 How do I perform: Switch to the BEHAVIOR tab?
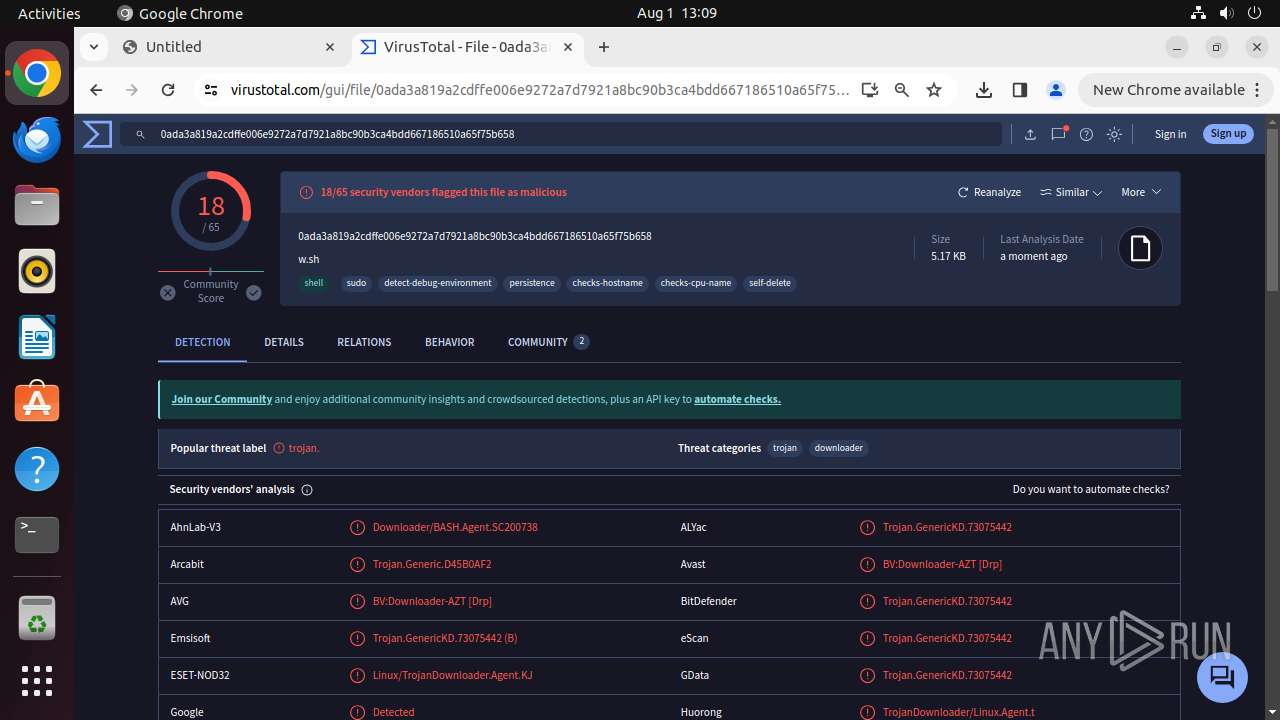450,342
